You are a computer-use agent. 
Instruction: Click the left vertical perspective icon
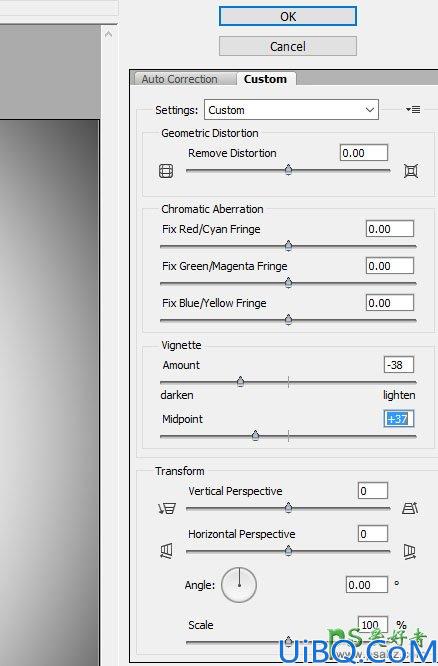click(x=167, y=508)
